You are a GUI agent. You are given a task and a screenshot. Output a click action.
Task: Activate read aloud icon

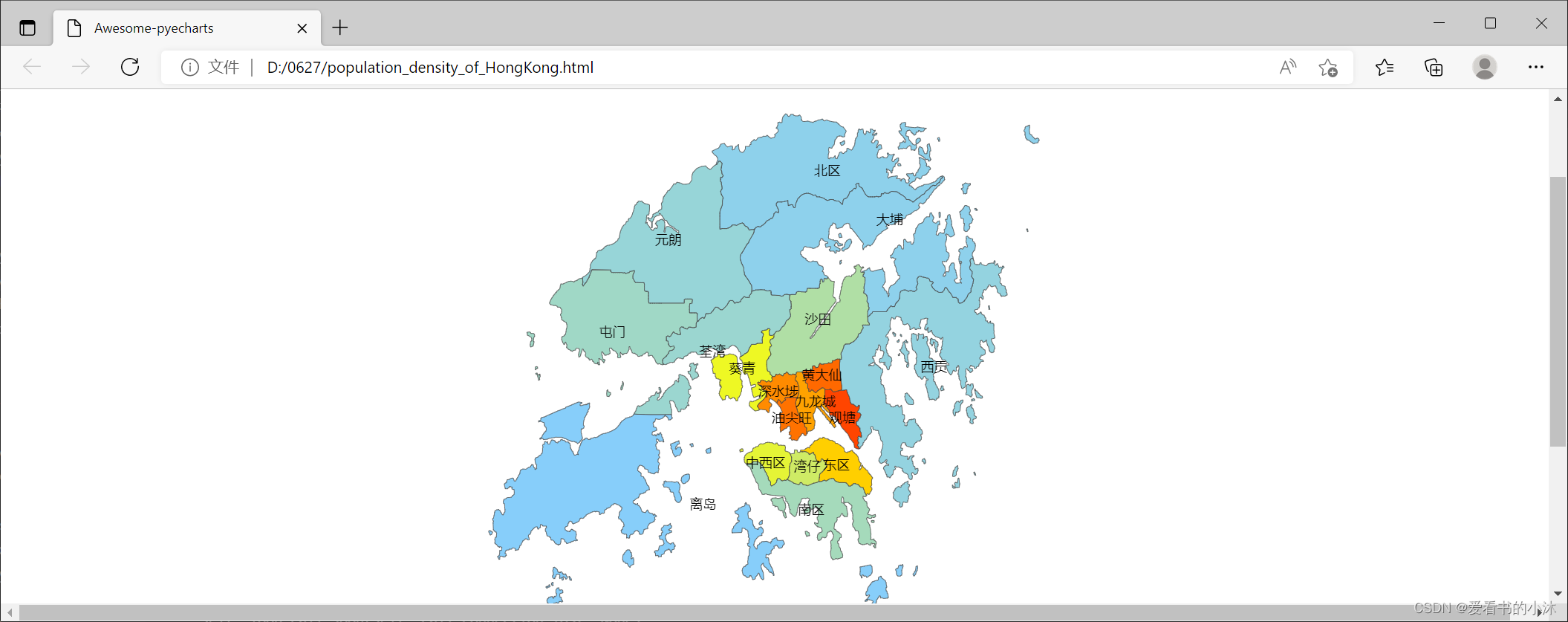click(x=1288, y=68)
